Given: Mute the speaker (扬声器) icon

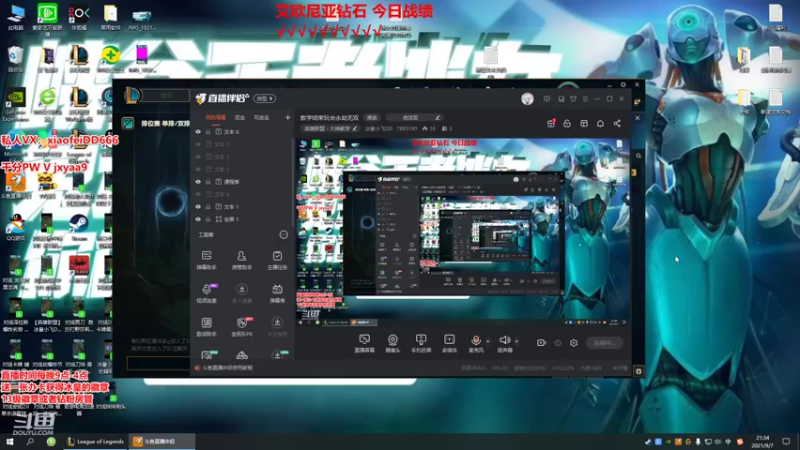Looking at the screenshot, I should pyautogui.click(x=504, y=340).
